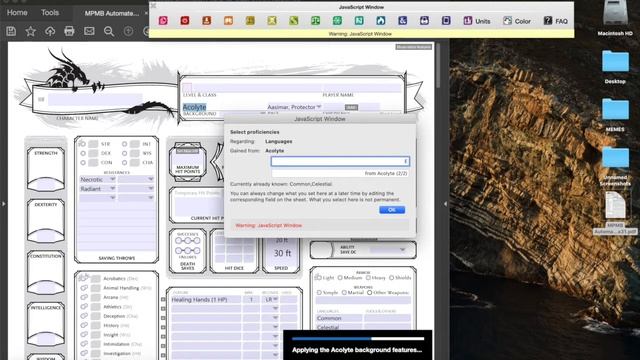Click the previous page up-arrow icon
The width and height of the screenshot is (640, 360).
tap(128, 31)
